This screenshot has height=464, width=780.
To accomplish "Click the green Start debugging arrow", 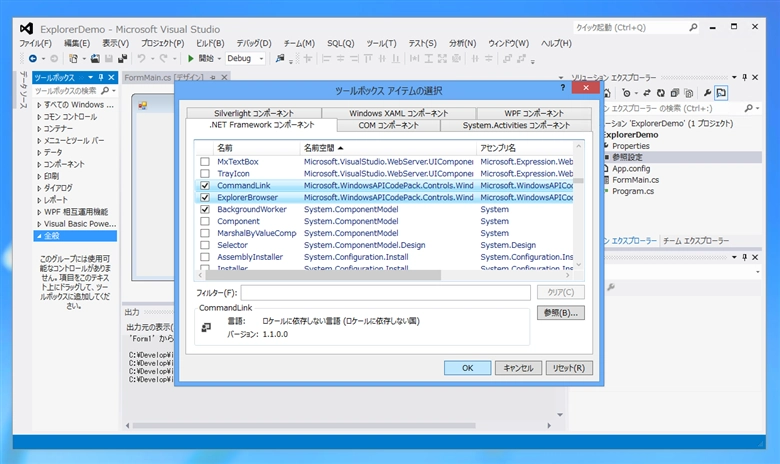I will 191,59.
